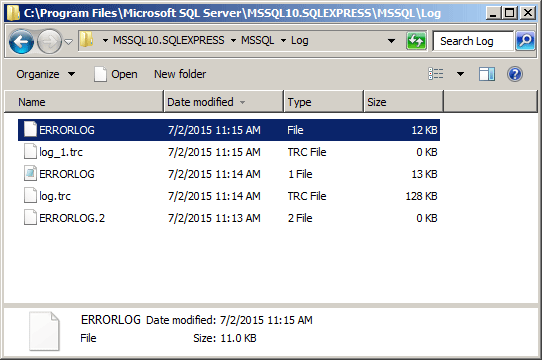The width and height of the screenshot is (542, 360).
Task: Click the 128 KB size value
Action: point(421,196)
